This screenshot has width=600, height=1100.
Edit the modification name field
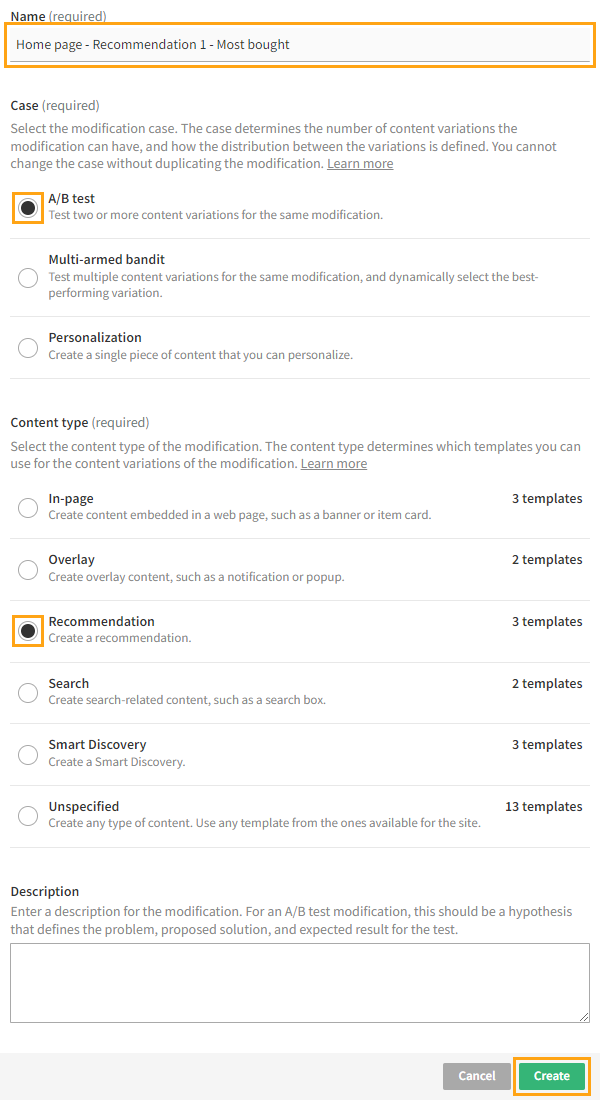click(298, 44)
